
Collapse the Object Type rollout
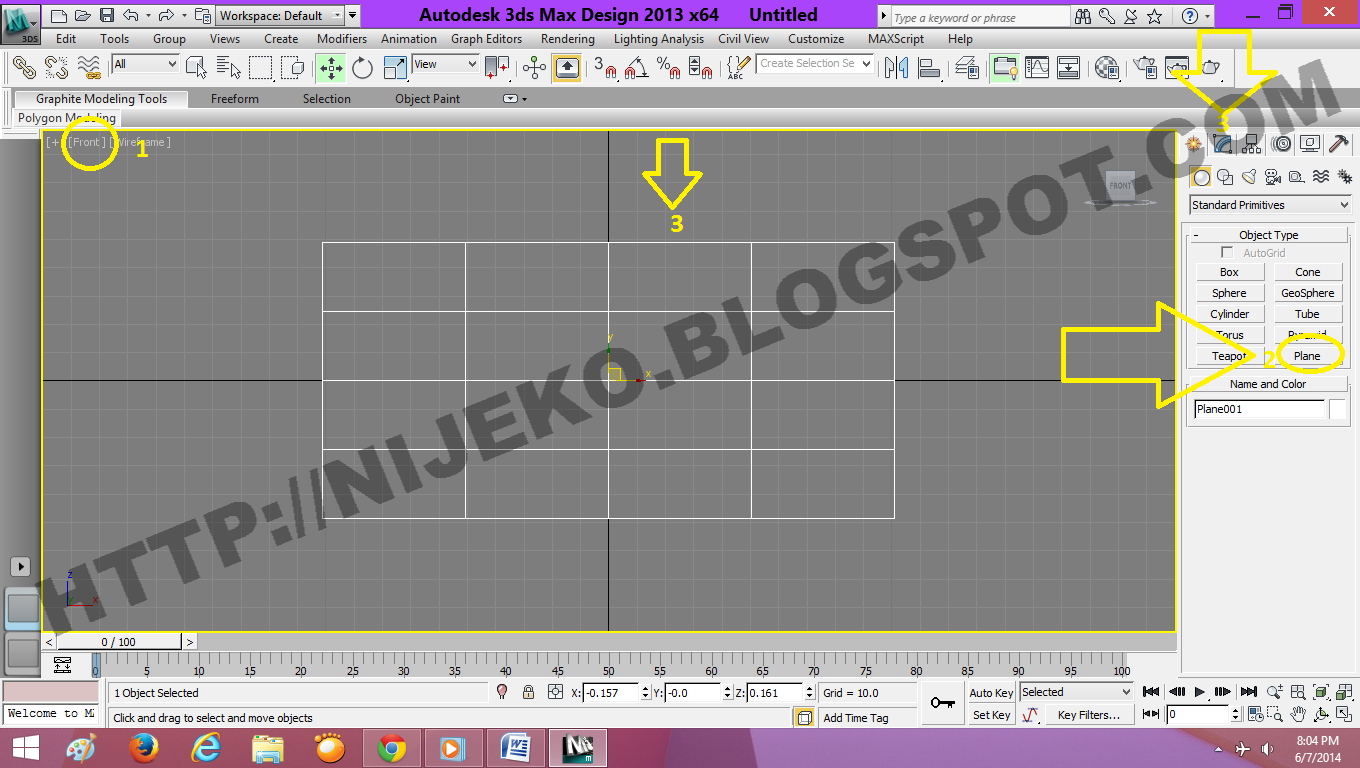1268,235
